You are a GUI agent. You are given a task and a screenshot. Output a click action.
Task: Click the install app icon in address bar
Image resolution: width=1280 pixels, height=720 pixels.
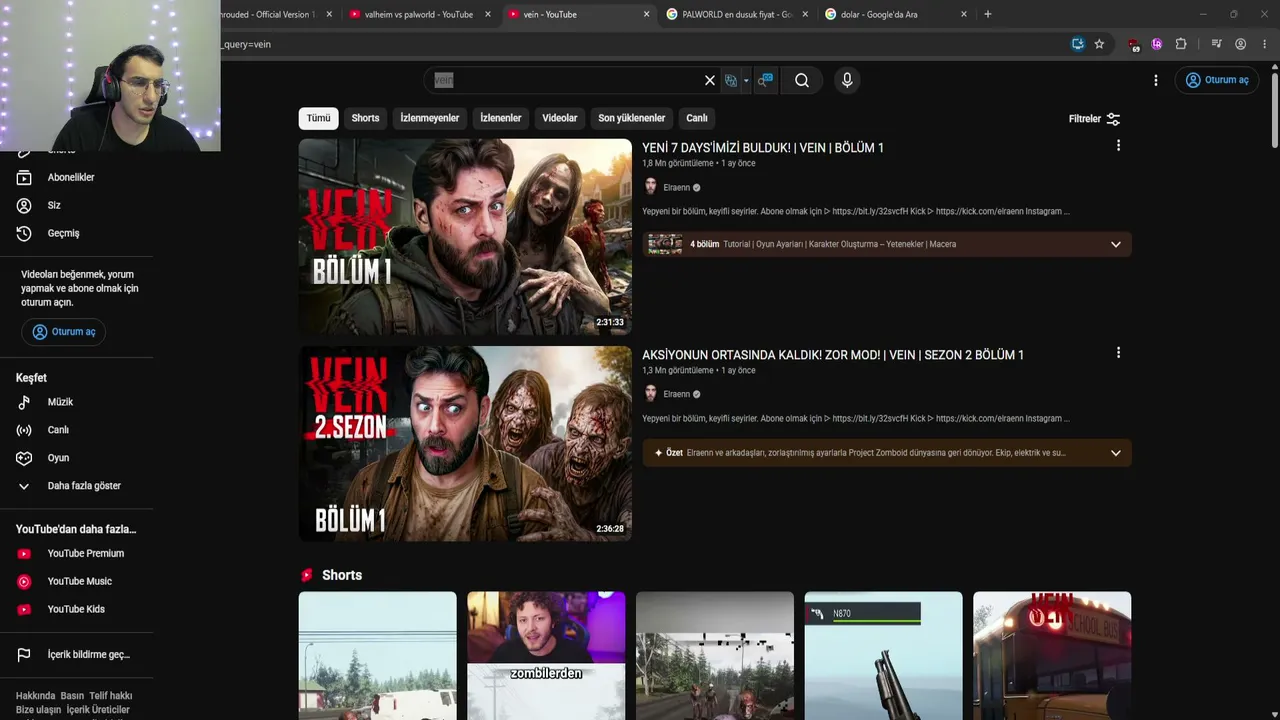pos(1077,44)
